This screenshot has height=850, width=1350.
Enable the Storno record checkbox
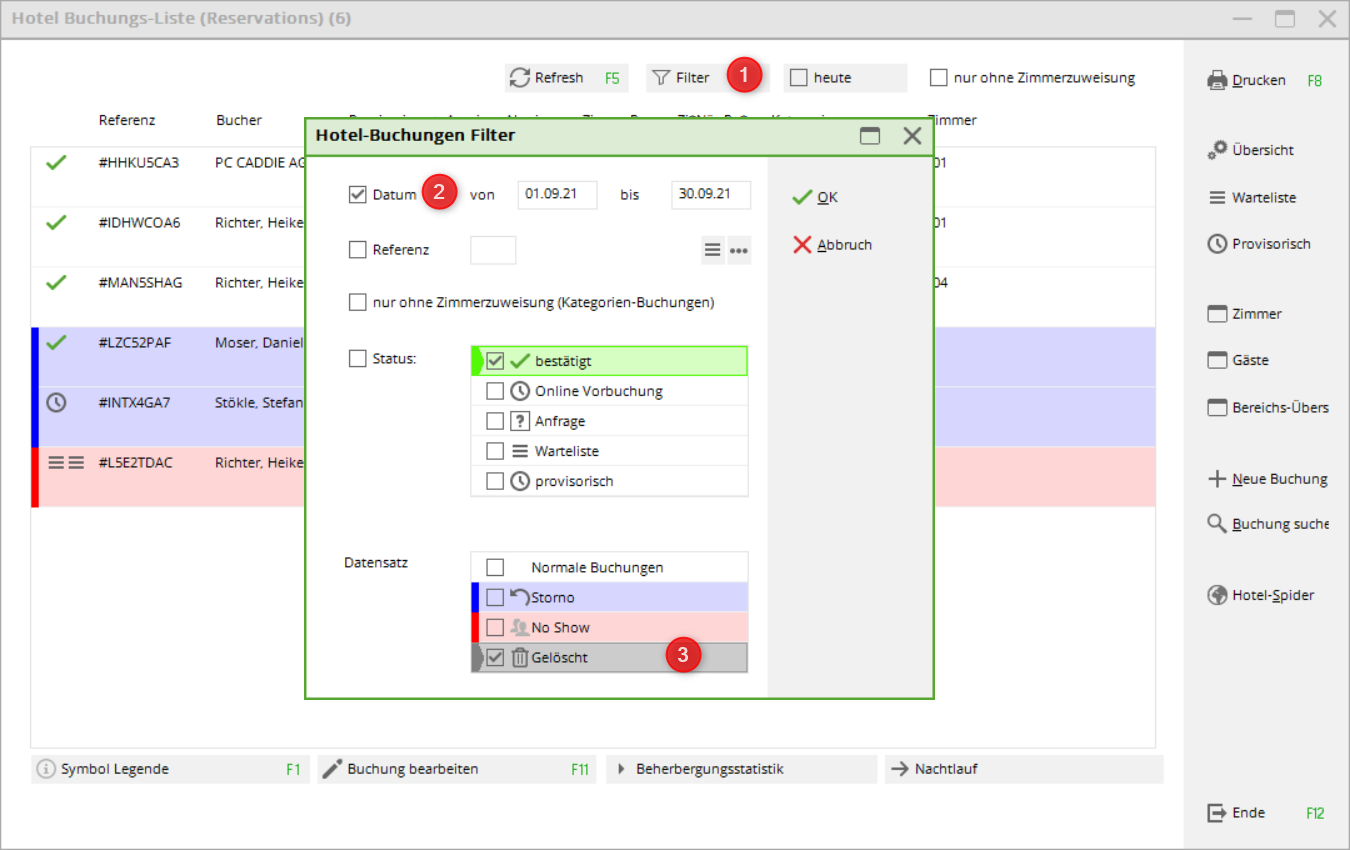coord(495,598)
